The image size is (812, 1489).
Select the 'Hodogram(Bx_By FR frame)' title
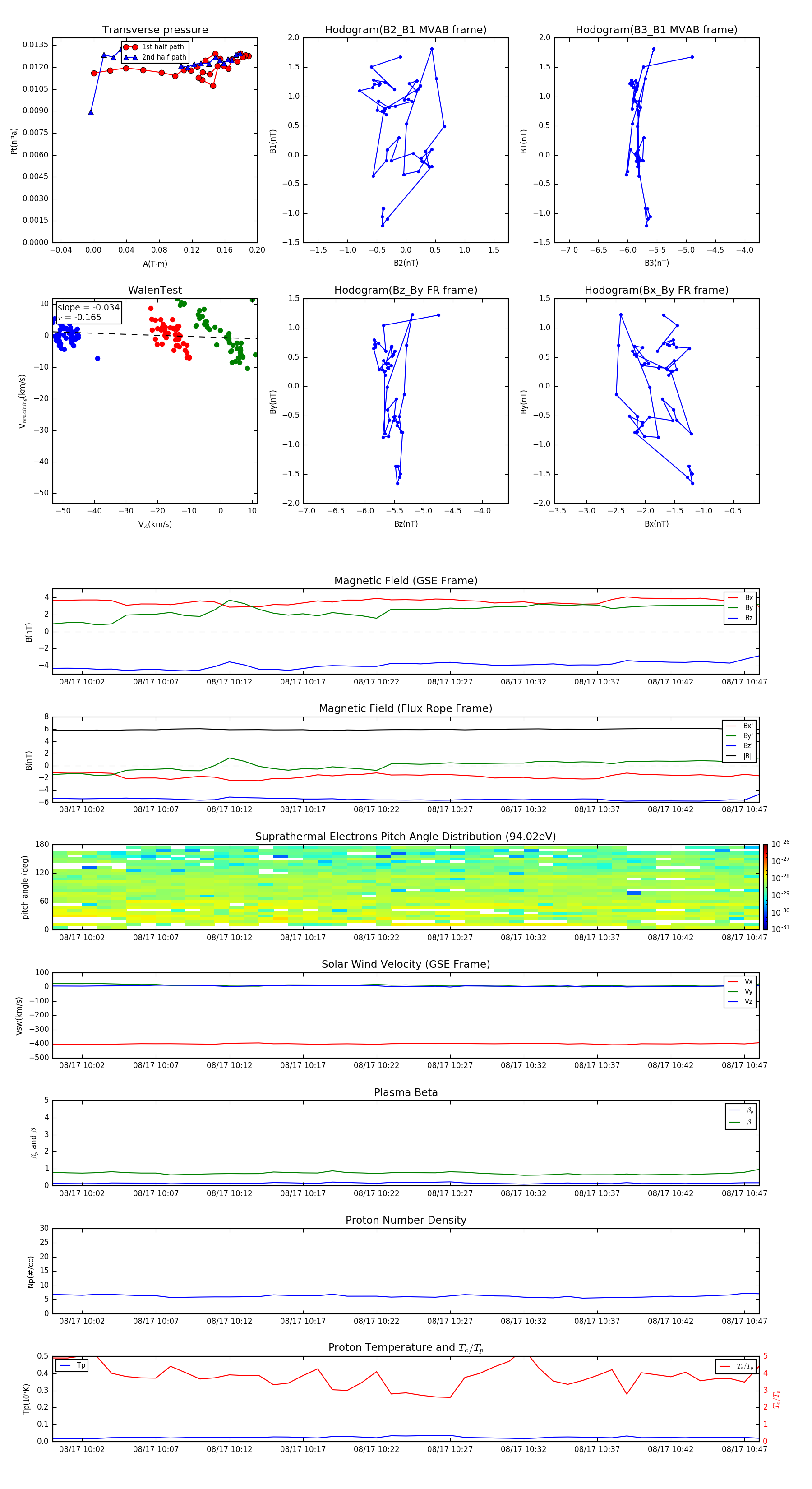tap(656, 290)
